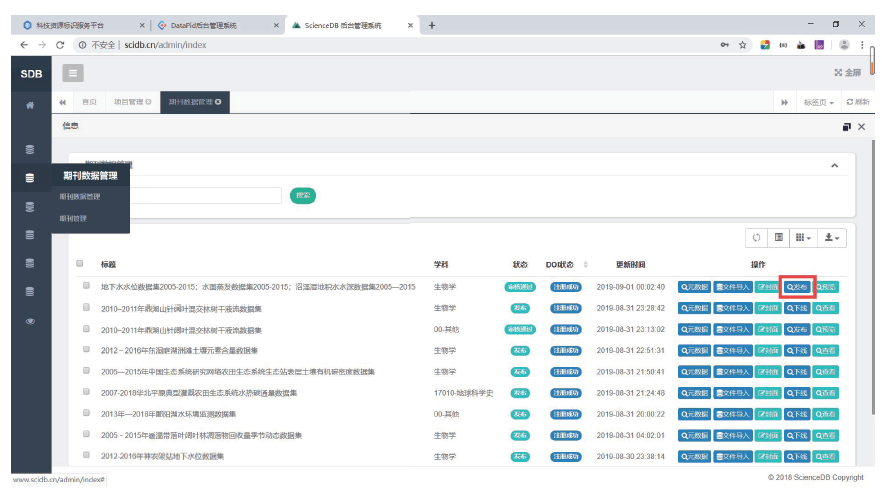Close the 期刊数据管理 tab with its x
Screen dimensions: 882x488
(x=218, y=102)
